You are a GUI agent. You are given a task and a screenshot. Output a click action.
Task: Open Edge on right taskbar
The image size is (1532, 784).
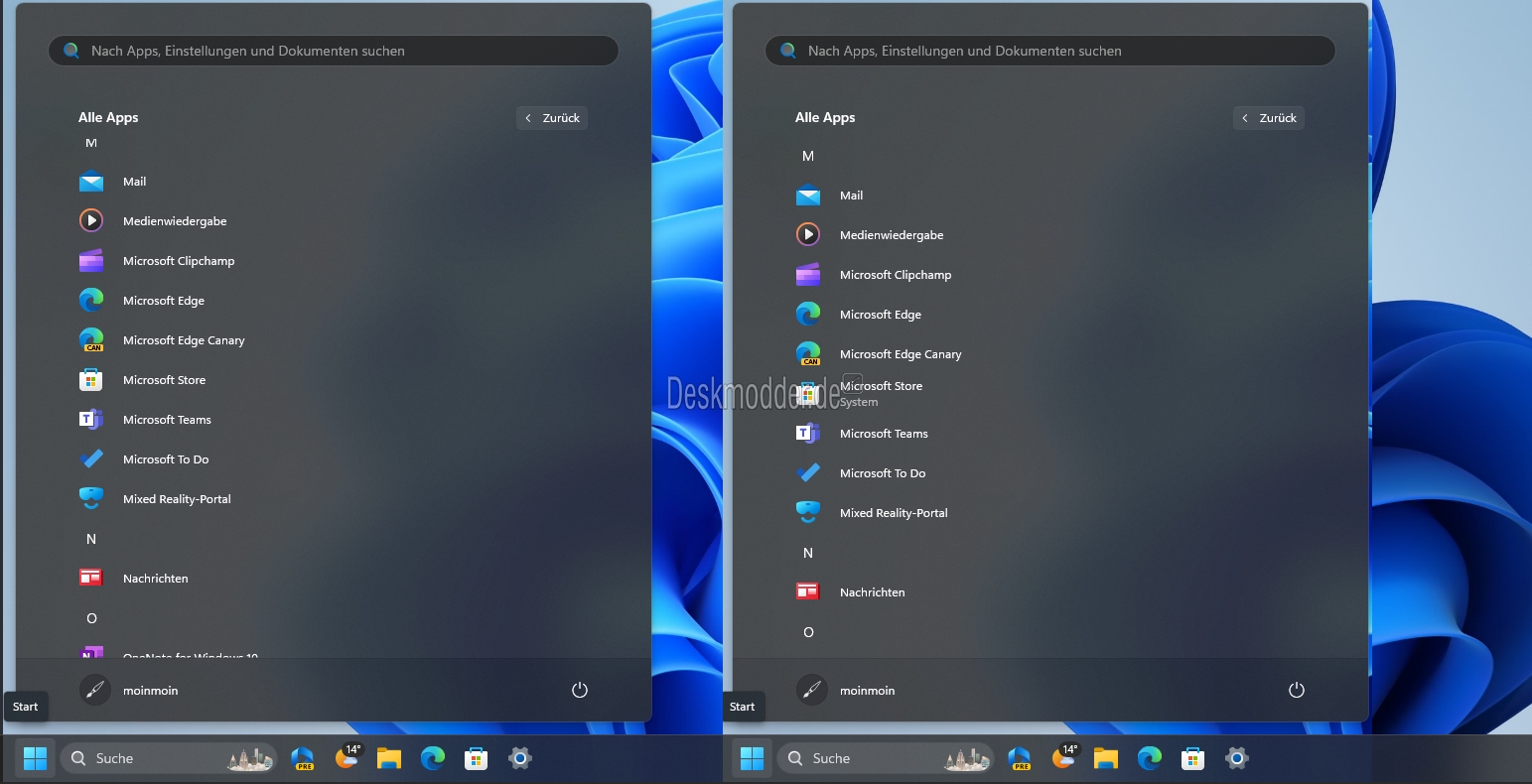point(1150,758)
